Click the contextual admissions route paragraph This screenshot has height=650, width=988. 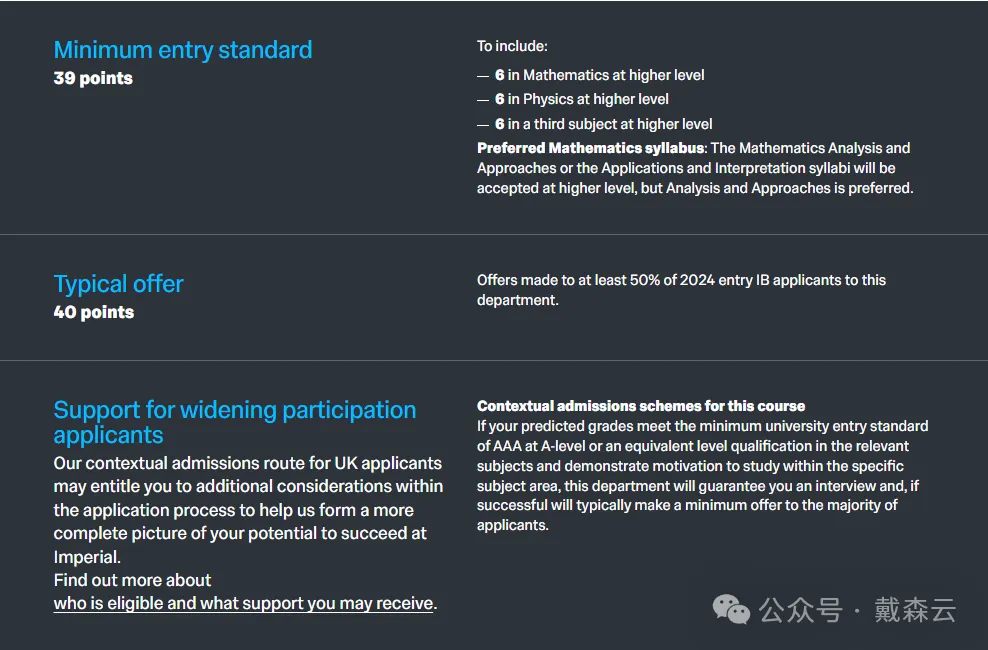coord(247,510)
